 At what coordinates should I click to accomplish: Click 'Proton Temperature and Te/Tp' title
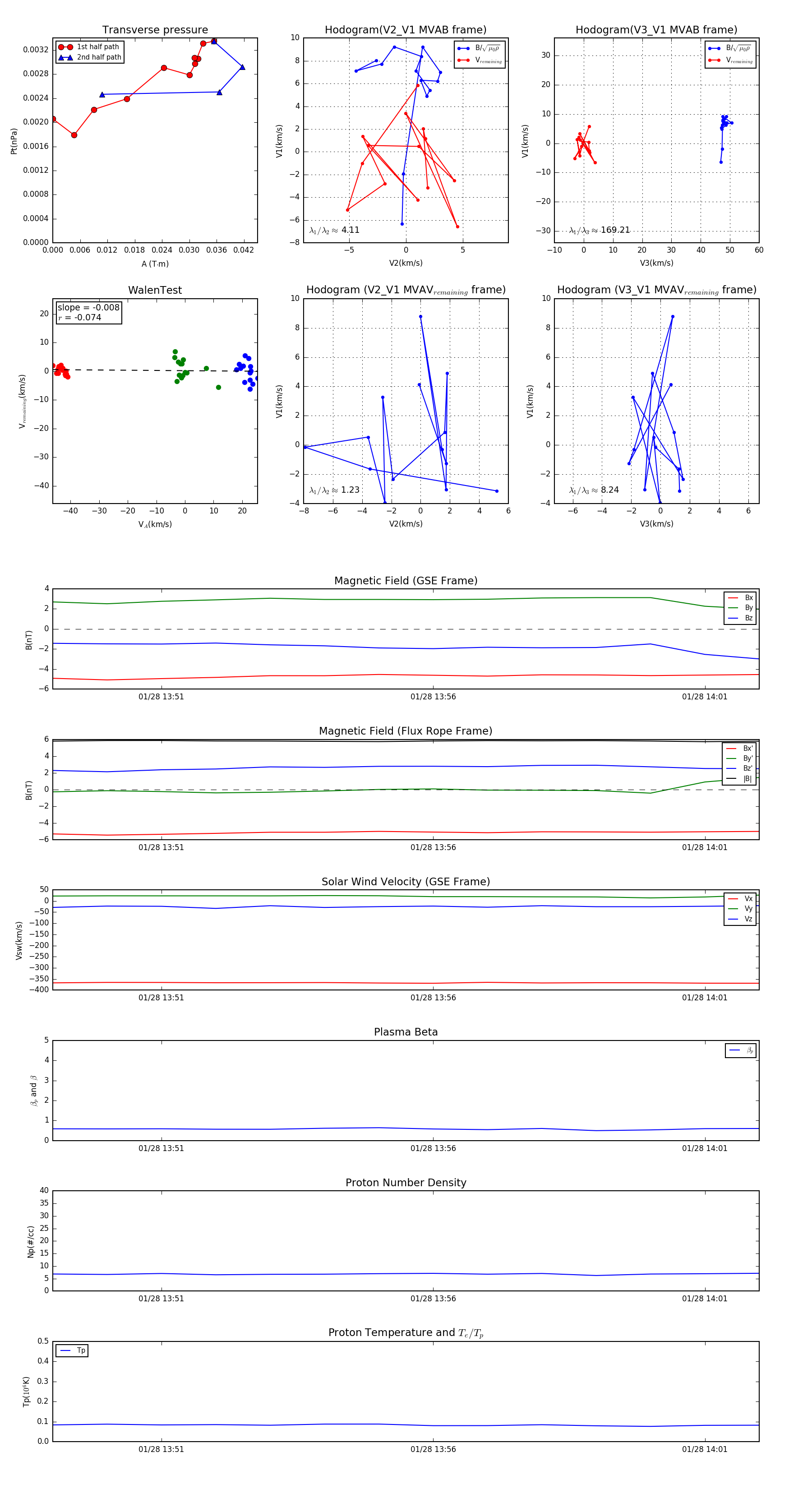tap(406, 1333)
